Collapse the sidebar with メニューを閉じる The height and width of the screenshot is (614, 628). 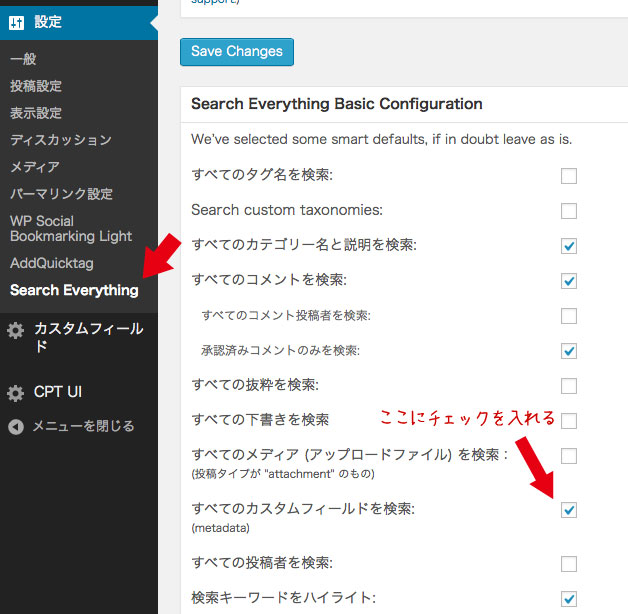click(x=83, y=426)
